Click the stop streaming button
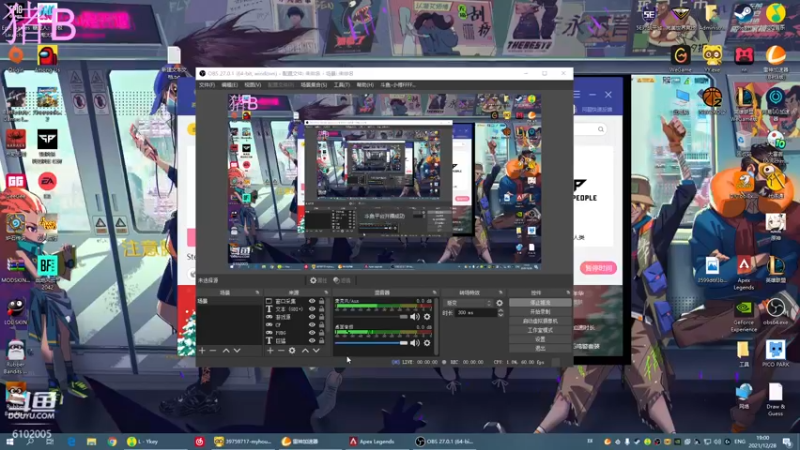This screenshot has width=800, height=450. (540, 303)
